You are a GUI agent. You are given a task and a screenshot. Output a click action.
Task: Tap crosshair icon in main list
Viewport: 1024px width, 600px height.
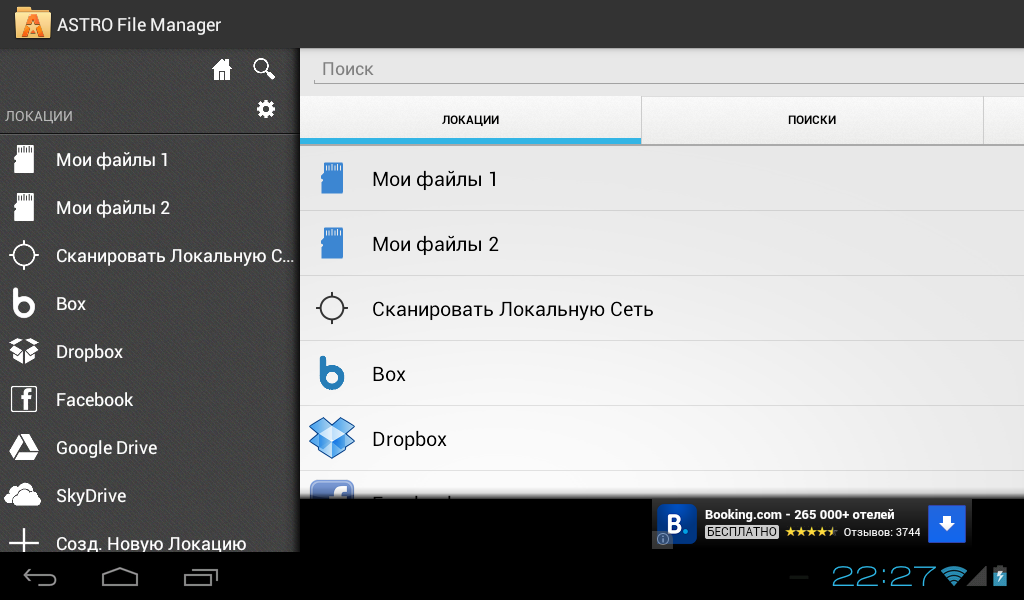coord(332,308)
